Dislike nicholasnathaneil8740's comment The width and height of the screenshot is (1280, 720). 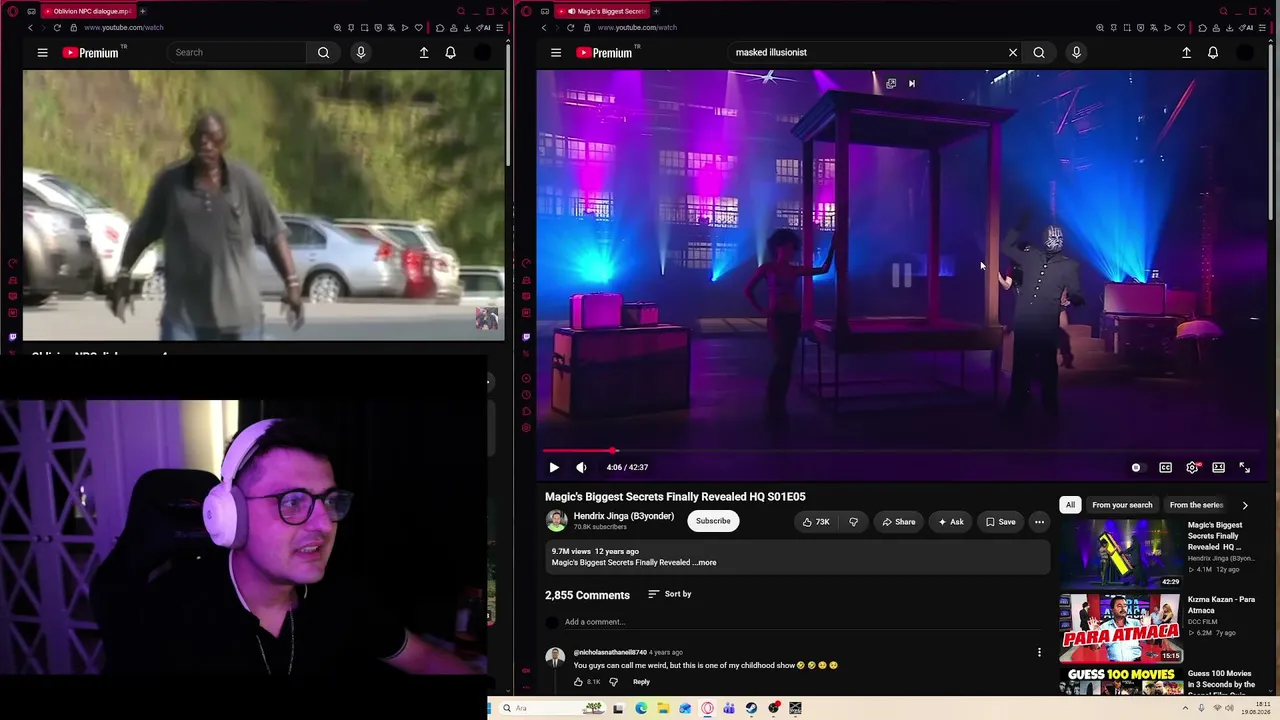point(613,682)
